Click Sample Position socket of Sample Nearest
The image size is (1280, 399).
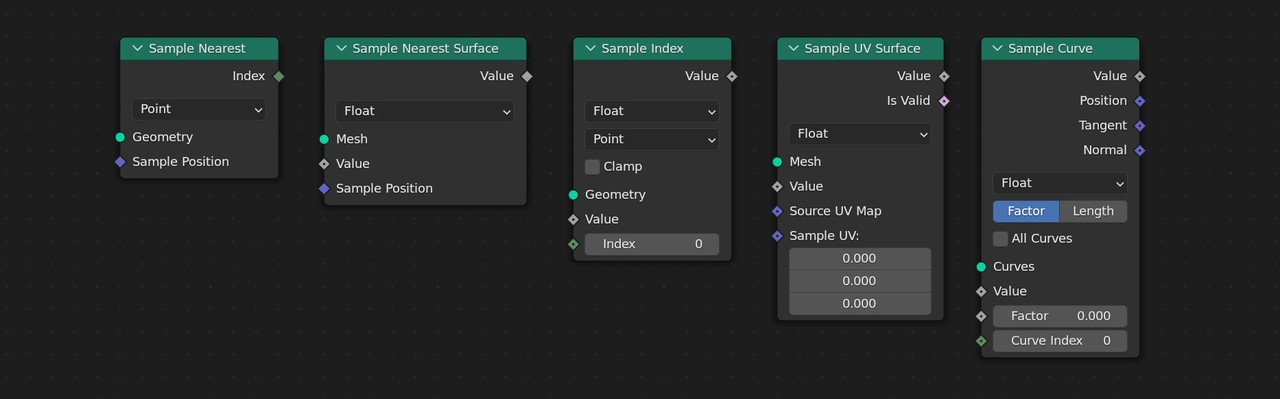120,162
